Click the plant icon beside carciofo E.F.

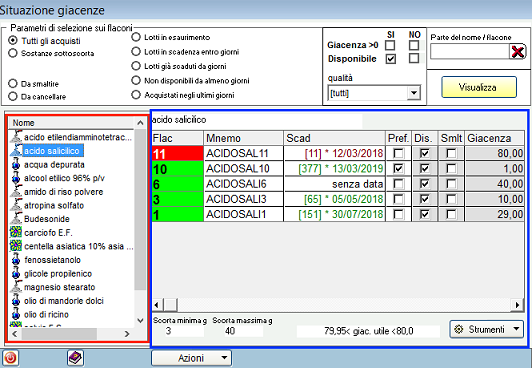click(x=16, y=232)
